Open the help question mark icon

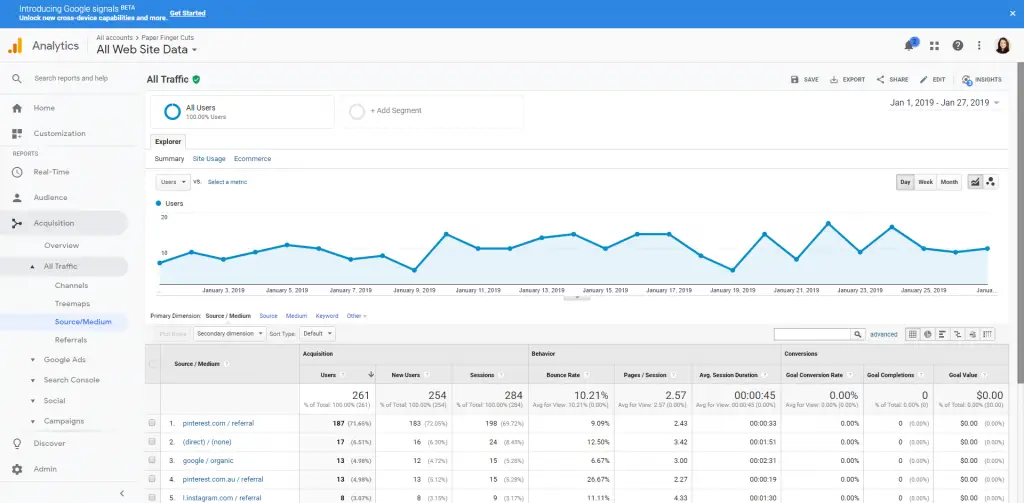click(x=957, y=46)
